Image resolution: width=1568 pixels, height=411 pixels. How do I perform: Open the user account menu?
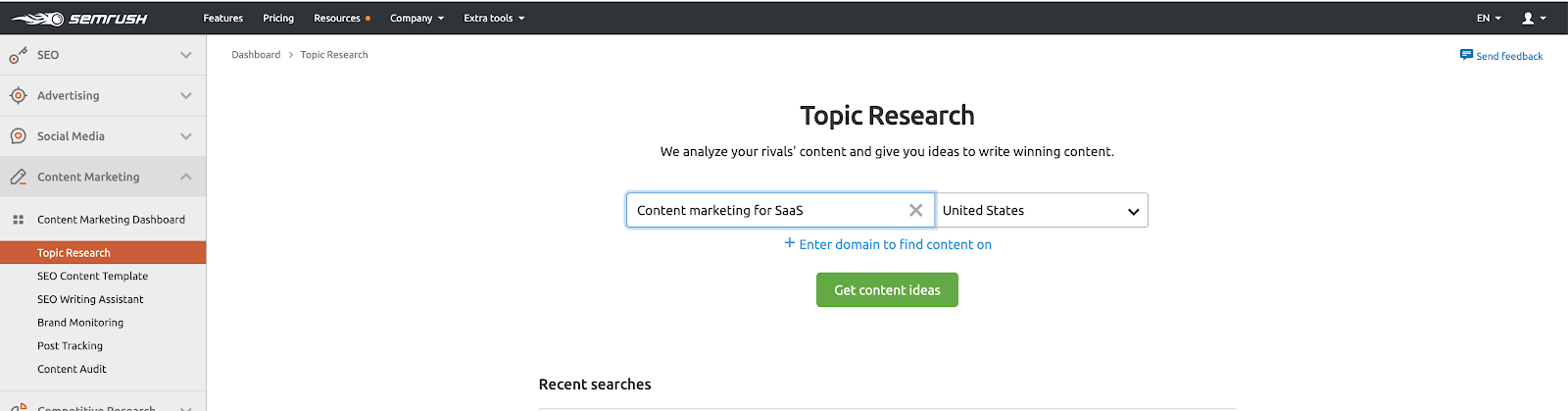(x=1533, y=18)
